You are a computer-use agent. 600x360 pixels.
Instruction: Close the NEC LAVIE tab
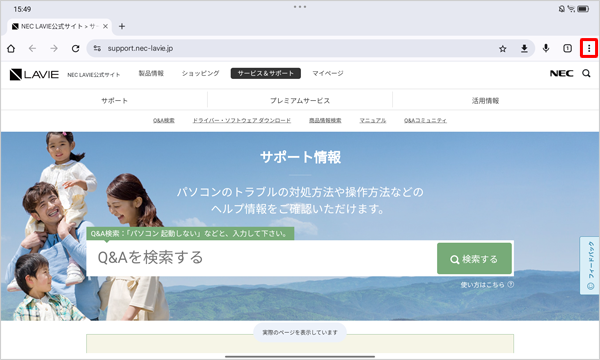coord(105,26)
